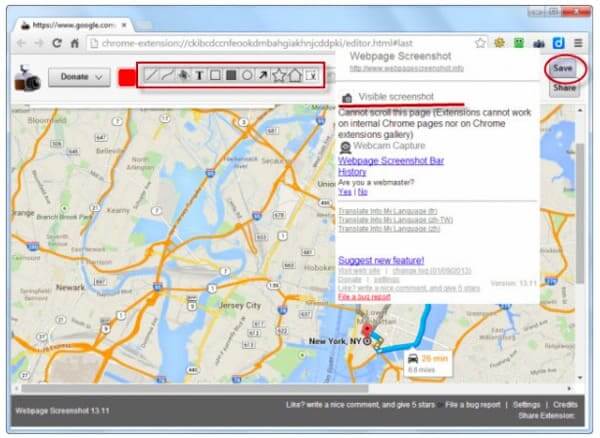Click the "Newark" map label
600x438 pixels.
(x=70, y=287)
